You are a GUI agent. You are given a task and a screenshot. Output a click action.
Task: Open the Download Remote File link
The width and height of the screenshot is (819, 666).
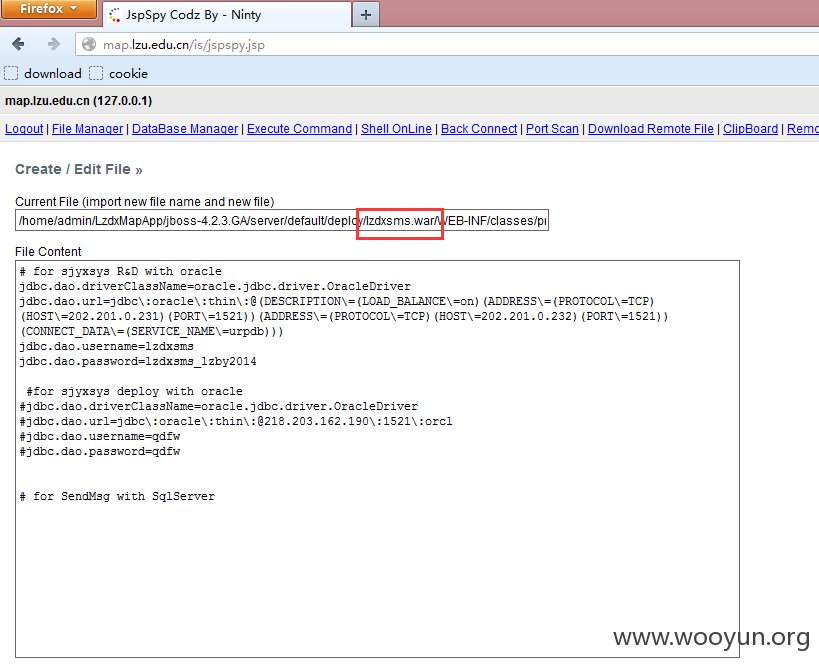tap(651, 129)
